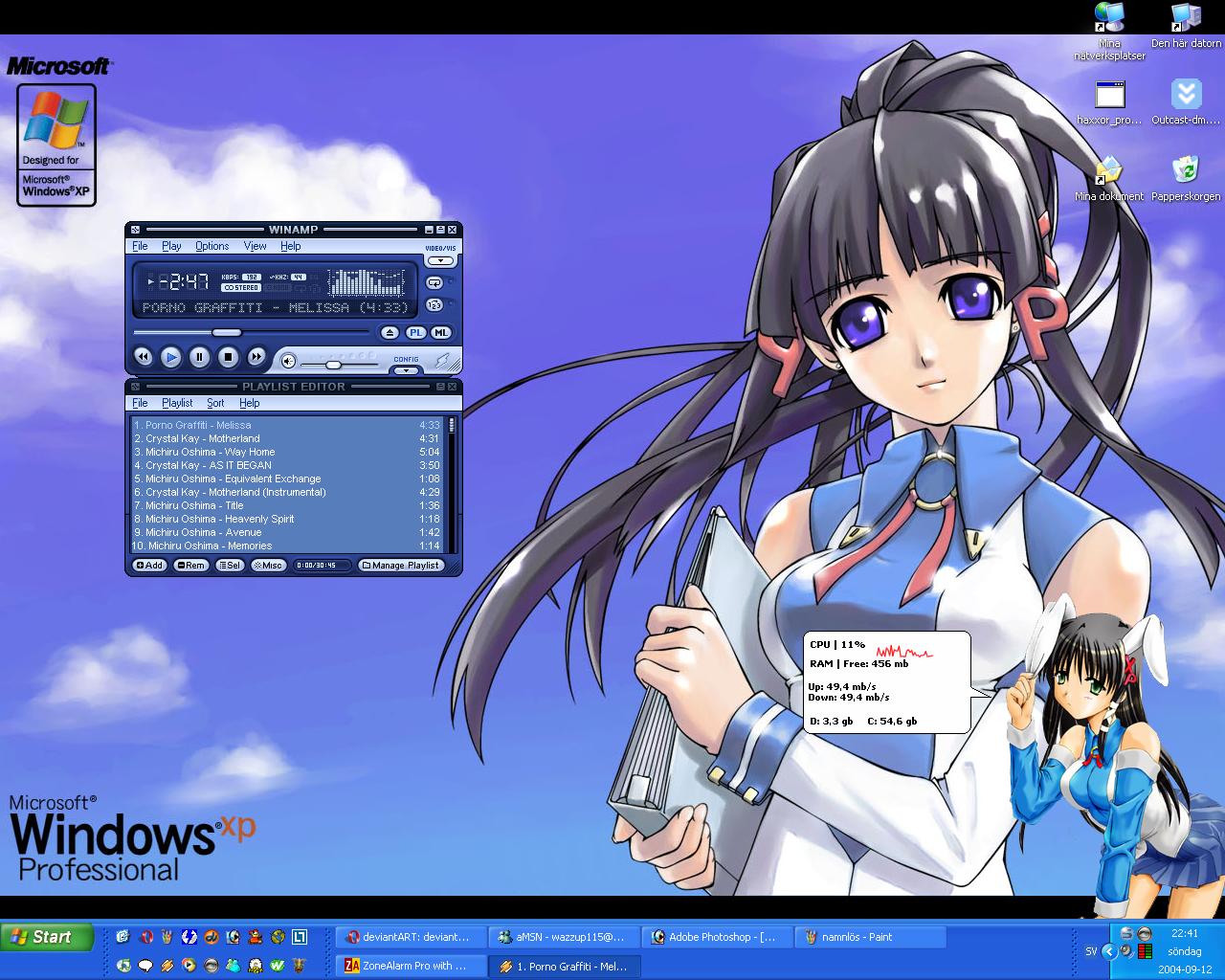This screenshot has height=980, width=1225.
Task: Switch to ZoneAlarm Pro taskbar window
Action: [410, 966]
